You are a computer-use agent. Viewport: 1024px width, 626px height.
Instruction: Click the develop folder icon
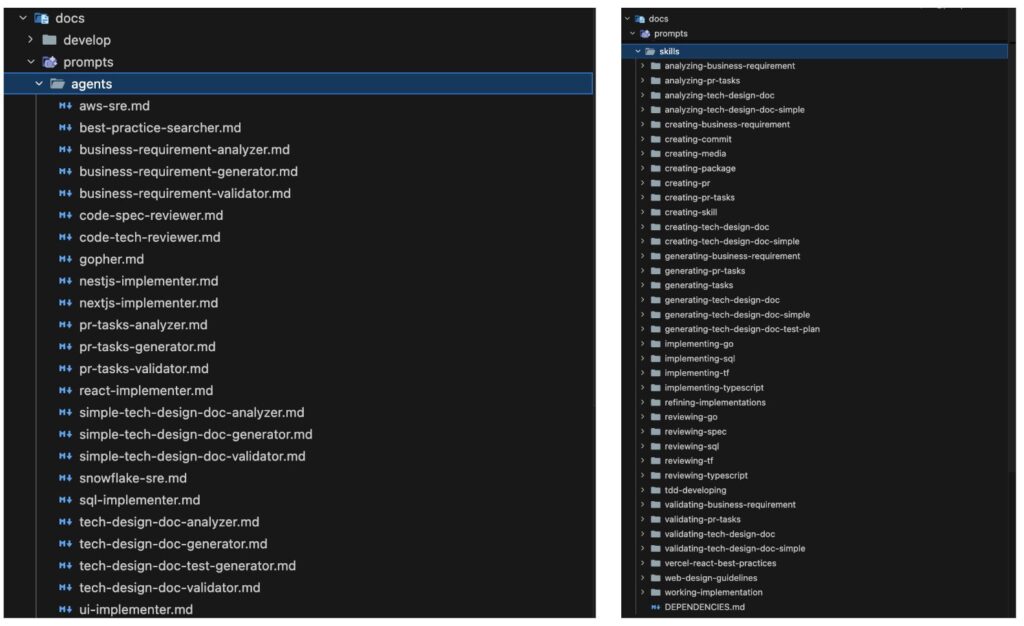[x=49, y=40]
